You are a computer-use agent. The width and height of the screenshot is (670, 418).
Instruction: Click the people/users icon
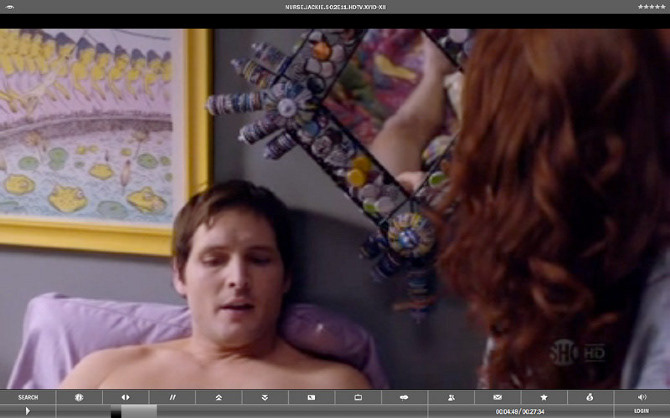(x=451, y=397)
